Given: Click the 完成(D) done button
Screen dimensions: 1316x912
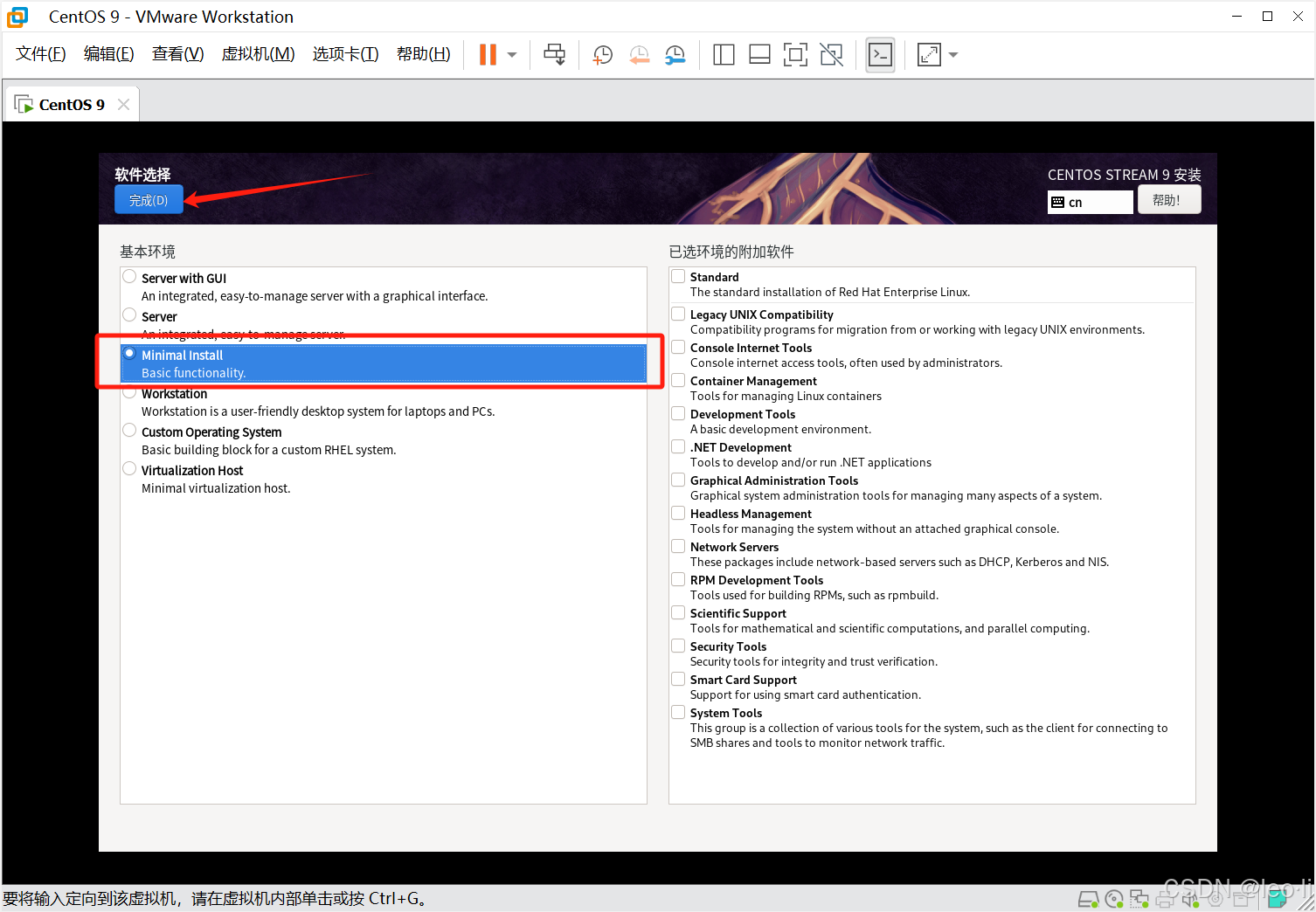Looking at the screenshot, I should coord(149,200).
